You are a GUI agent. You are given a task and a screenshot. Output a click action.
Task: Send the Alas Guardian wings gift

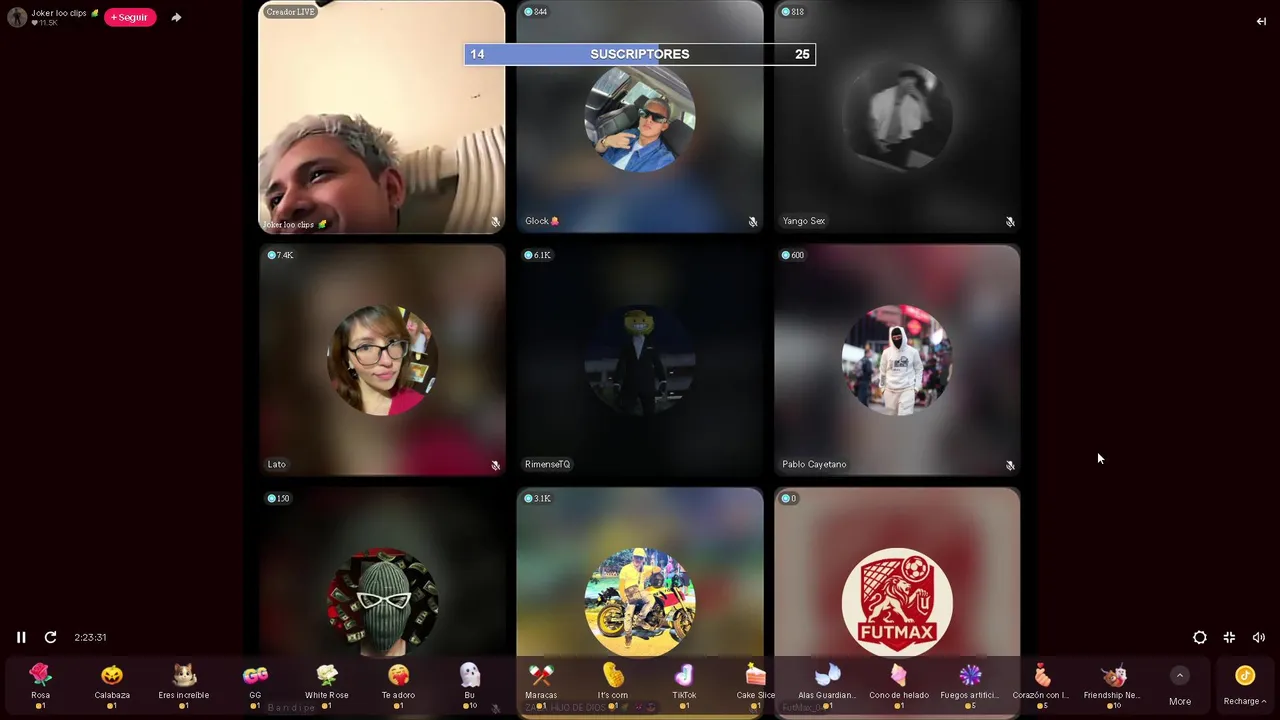[x=827, y=685]
